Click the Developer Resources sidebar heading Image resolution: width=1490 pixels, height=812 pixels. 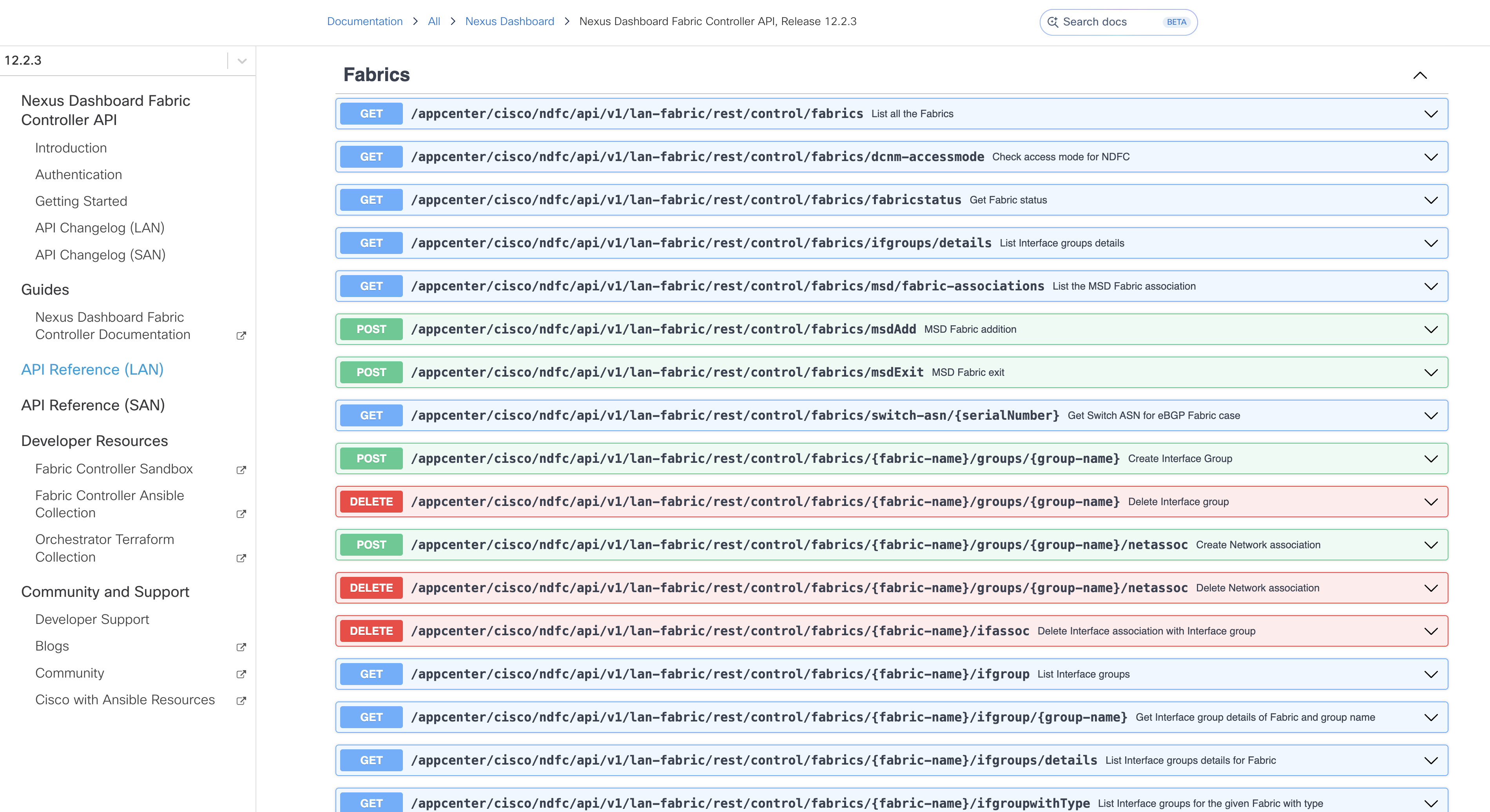click(x=95, y=441)
